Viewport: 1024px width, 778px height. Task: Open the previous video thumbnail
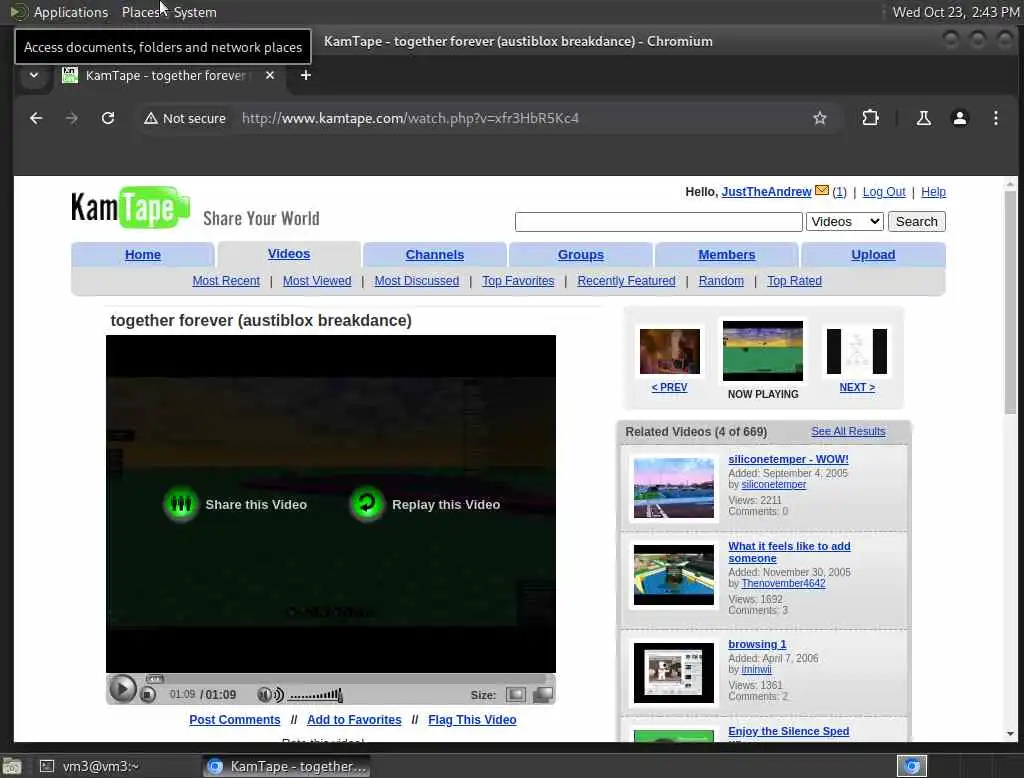(669, 351)
